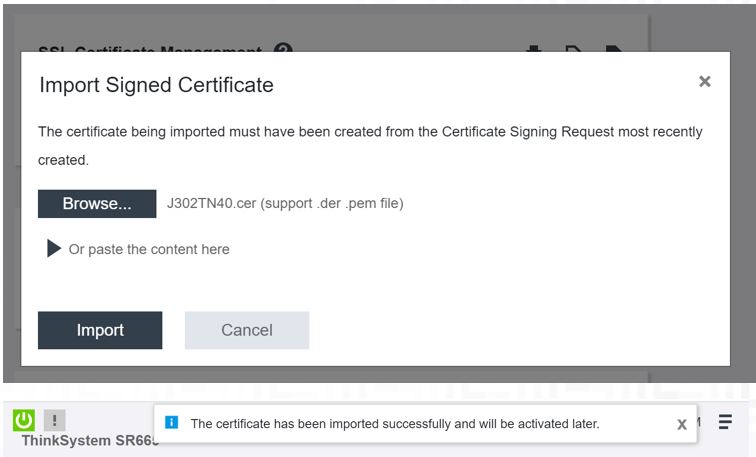This screenshot has height=457, width=756.
Task: Click the Or paste the content here label
Action: [x=149, y=249]
